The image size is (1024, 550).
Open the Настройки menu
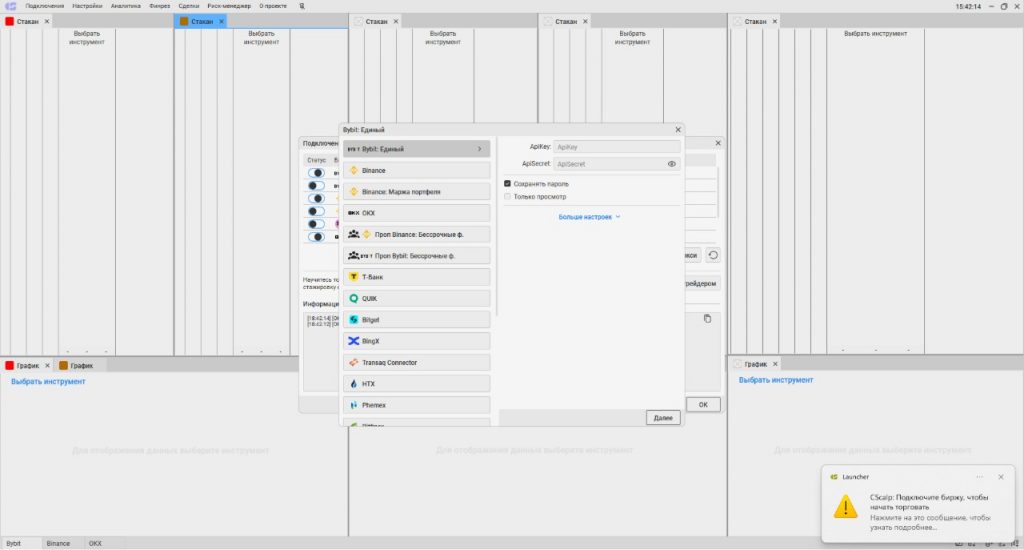pos(88,6)
